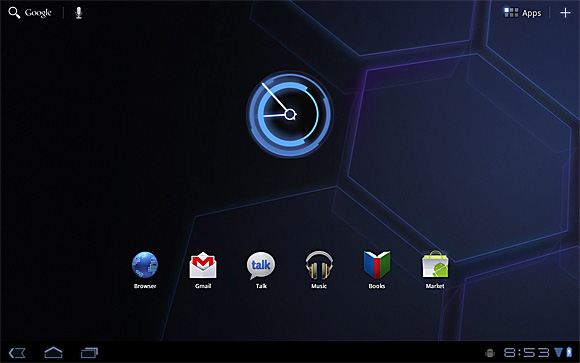This screenshot has width=580, height=363.
Task: Show recent apps via multitasking icon
Action: (89, 353)
